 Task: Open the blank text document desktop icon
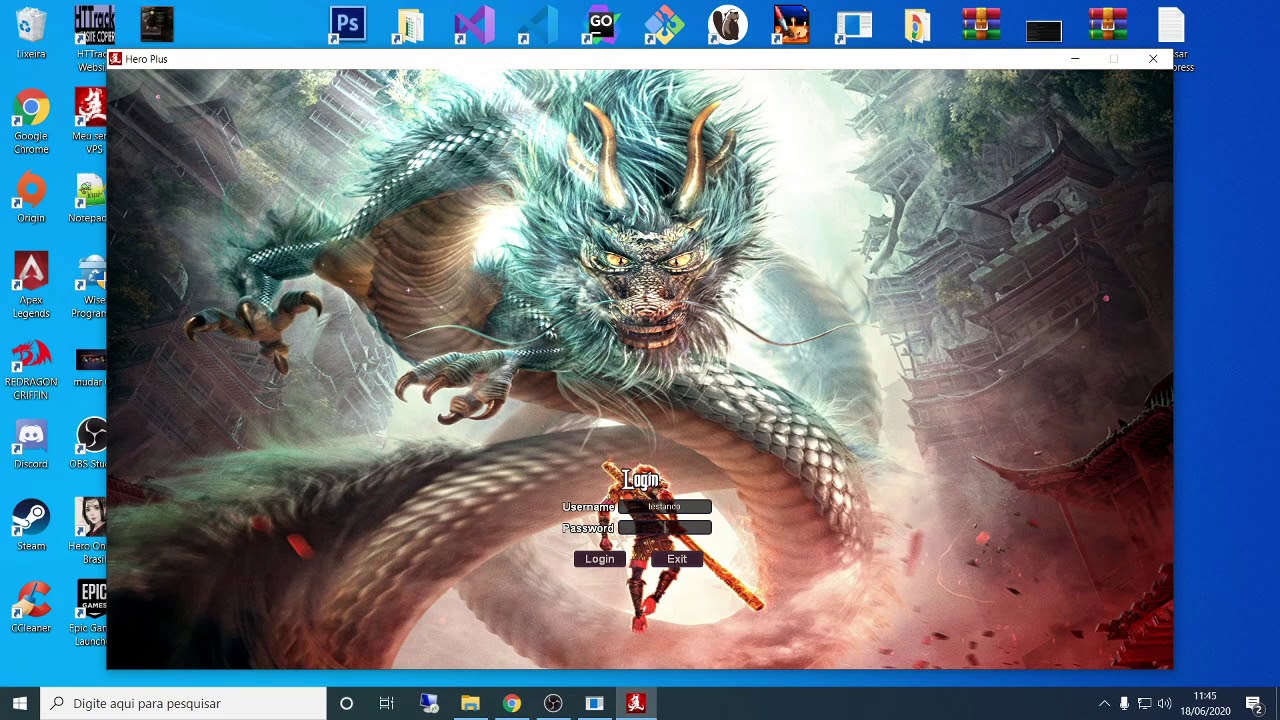click(1171, 25)
